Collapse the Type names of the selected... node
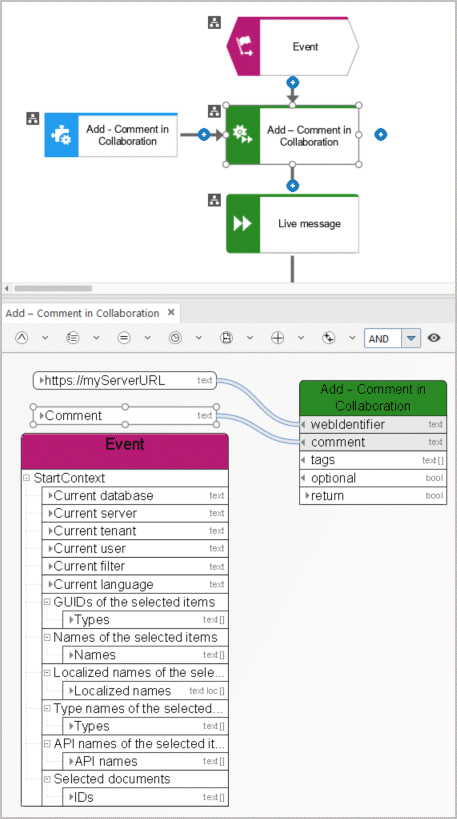Screen dimensions: 457x819 47,708
